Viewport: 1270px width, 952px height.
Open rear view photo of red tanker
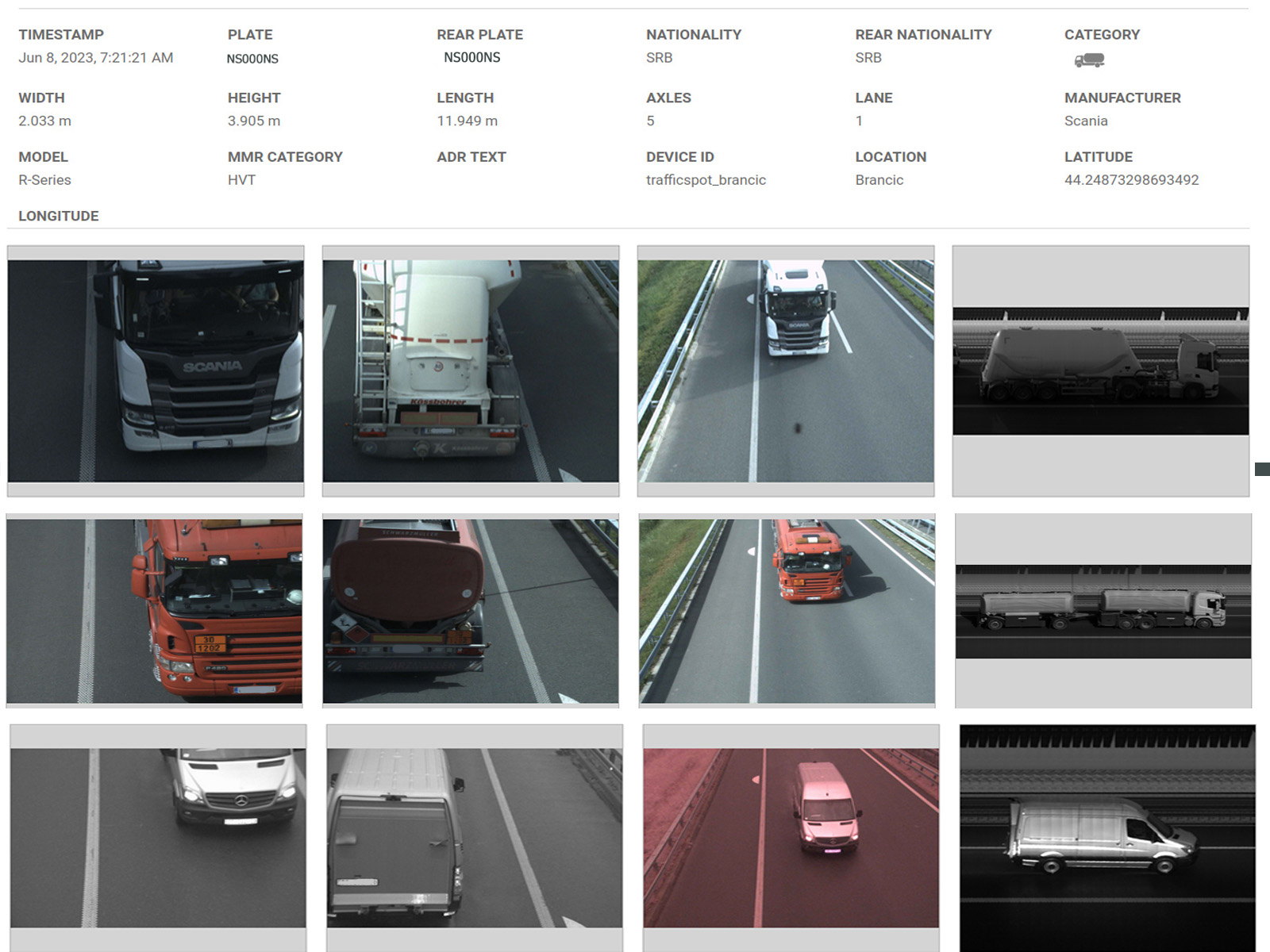[x=471, y=611]
